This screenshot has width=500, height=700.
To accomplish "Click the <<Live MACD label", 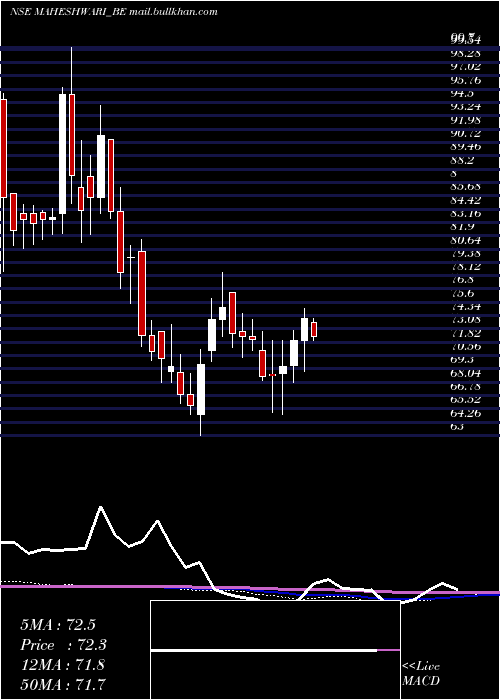I will [421, 674].
